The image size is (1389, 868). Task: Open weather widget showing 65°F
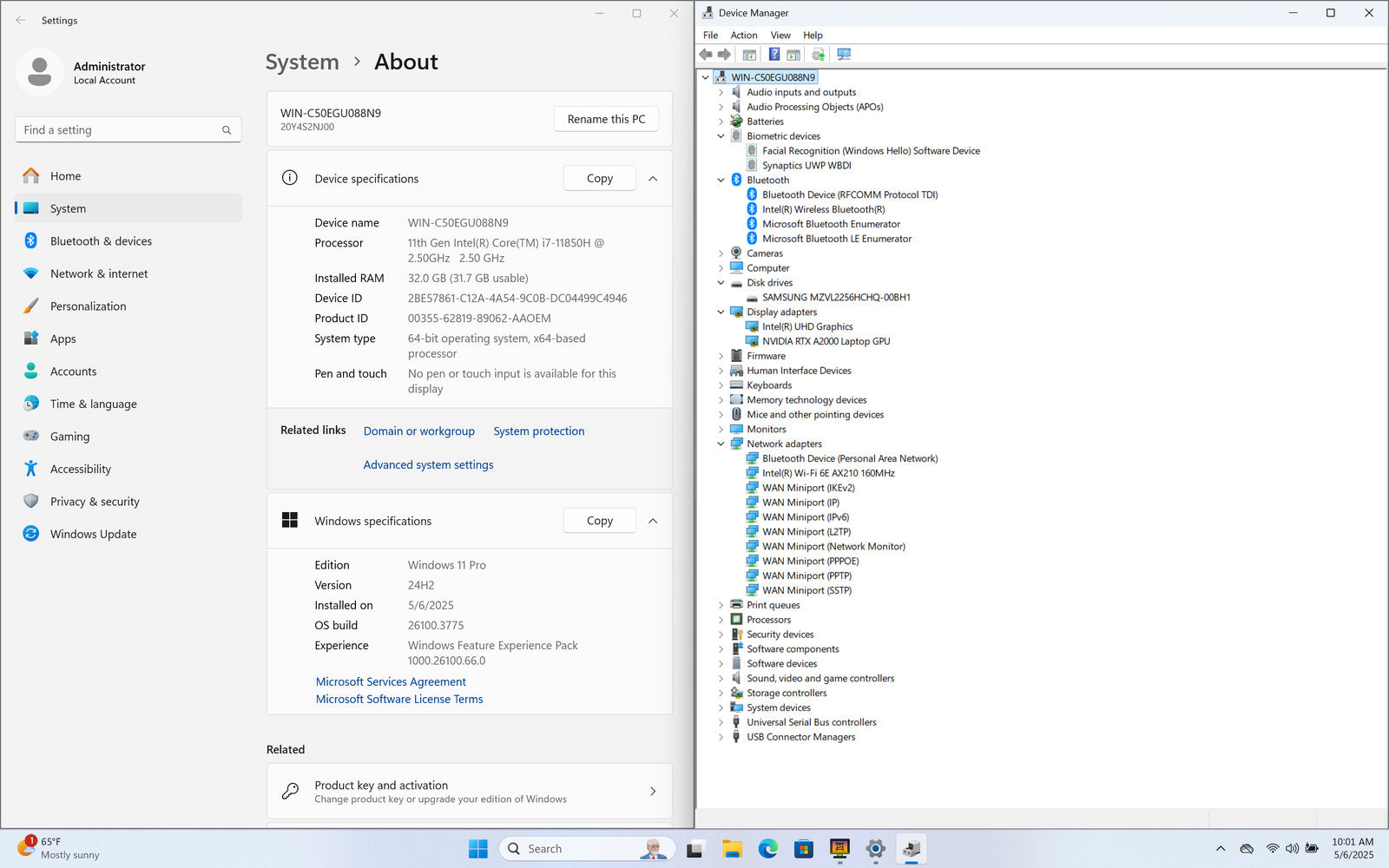pyautogui.click(x=59, y=848)
